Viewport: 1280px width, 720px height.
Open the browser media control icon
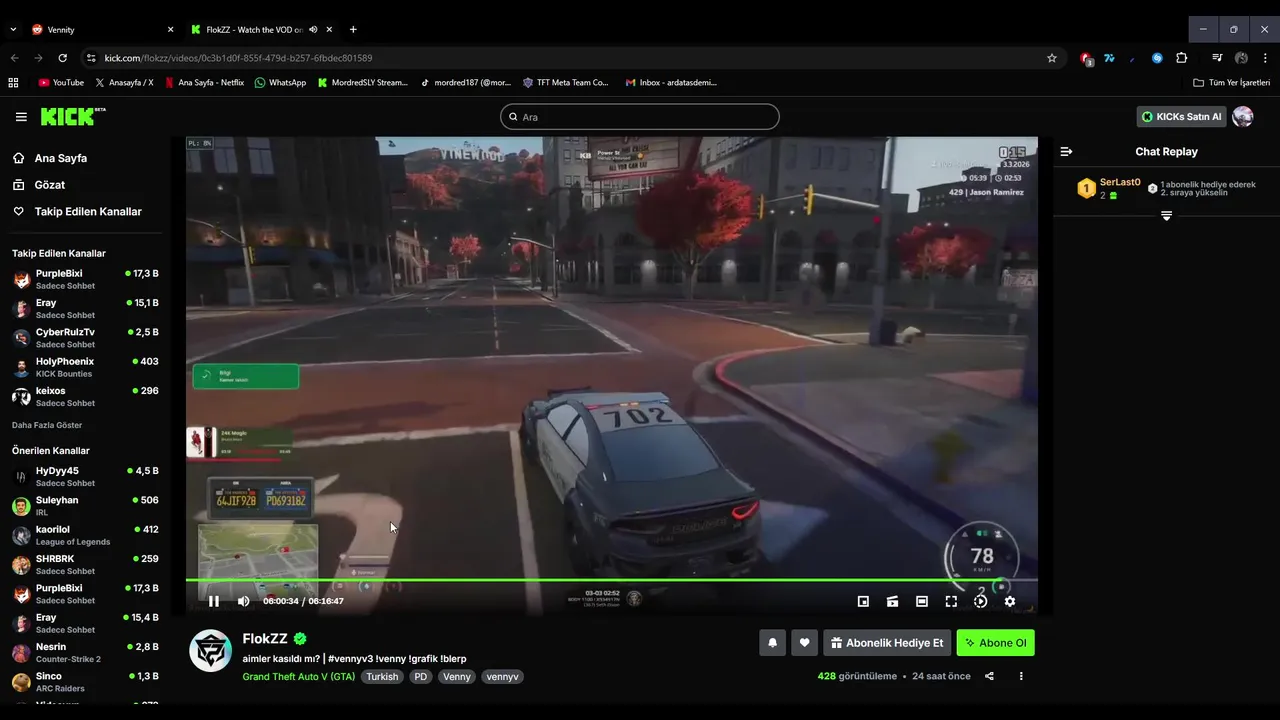coord(1217,58)
